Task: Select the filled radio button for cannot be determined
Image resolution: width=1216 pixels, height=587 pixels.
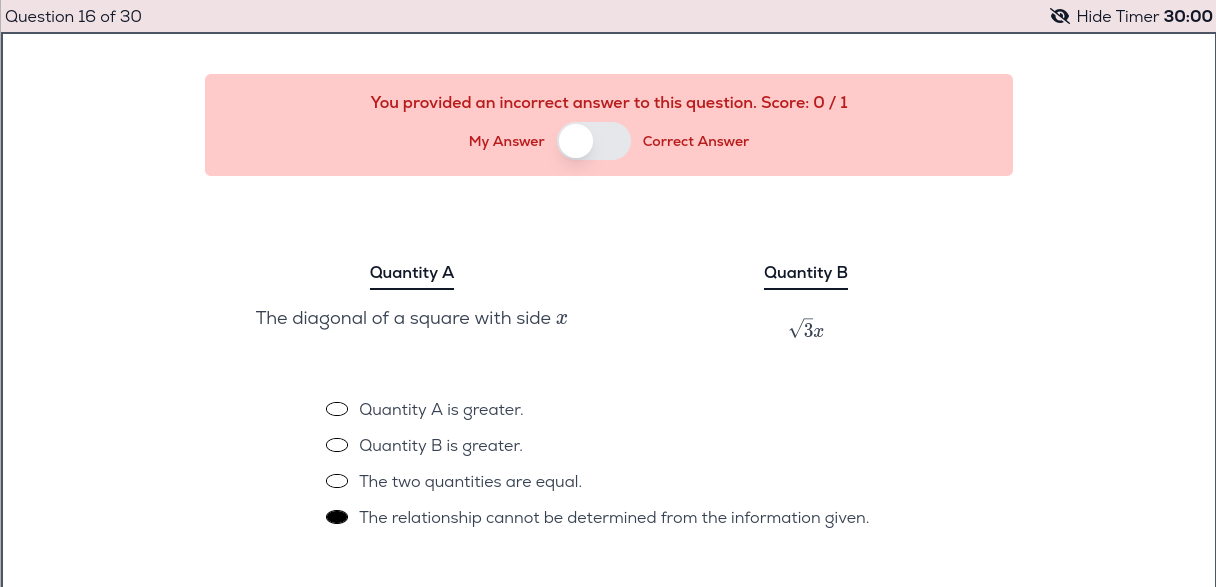Action: coord(338,517)
